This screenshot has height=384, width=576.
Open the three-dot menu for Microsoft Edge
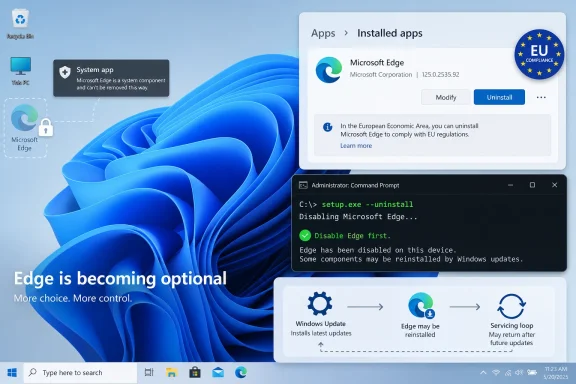click(541, 97)
